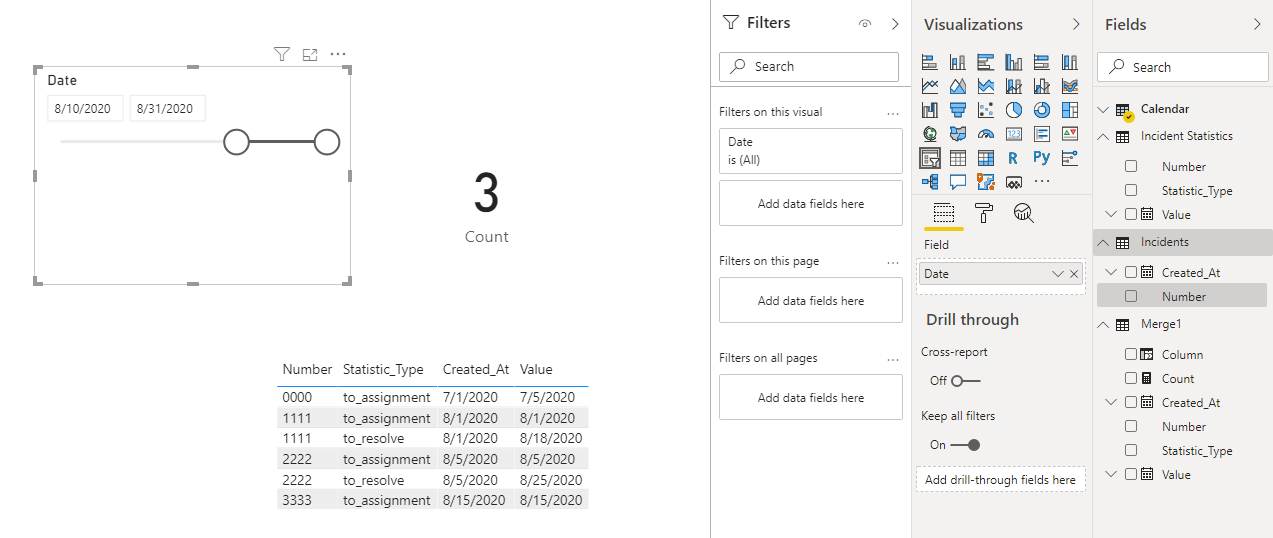This screenshot has height=538, width=1273.
Task: Select the Card 123 visual
Action: [1014, 133]
